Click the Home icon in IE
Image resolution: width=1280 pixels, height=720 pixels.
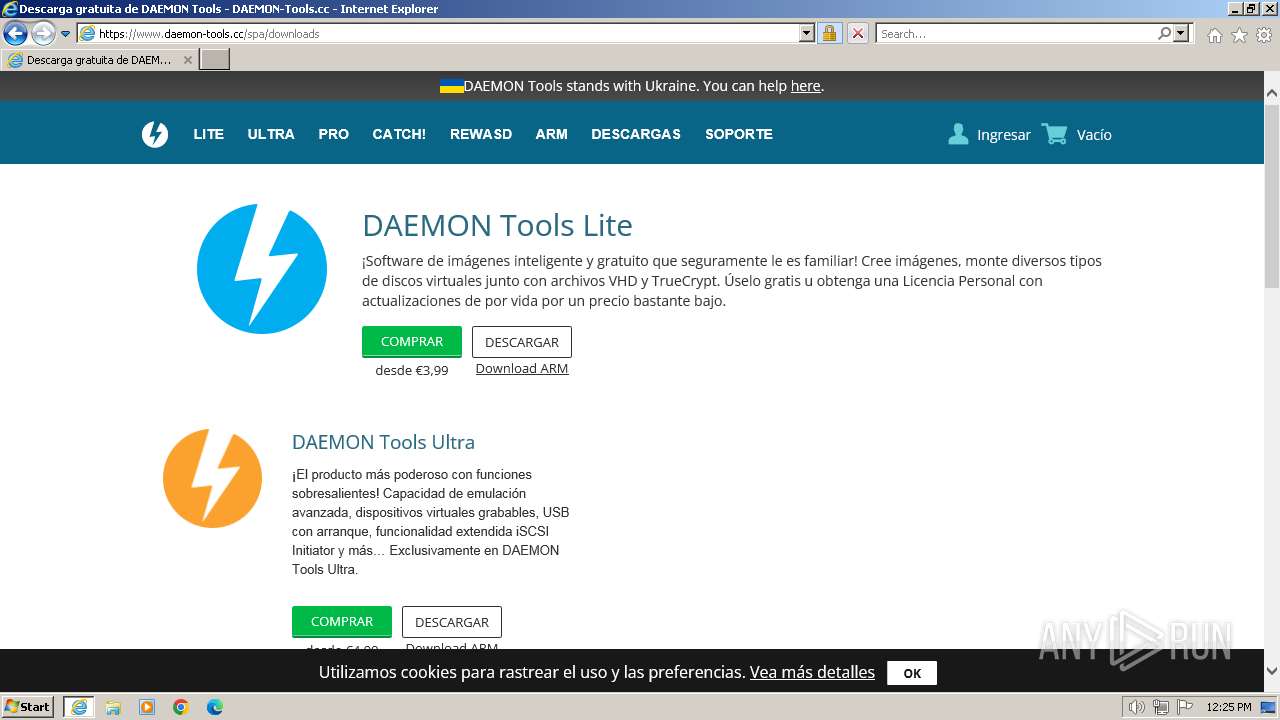1214,35
